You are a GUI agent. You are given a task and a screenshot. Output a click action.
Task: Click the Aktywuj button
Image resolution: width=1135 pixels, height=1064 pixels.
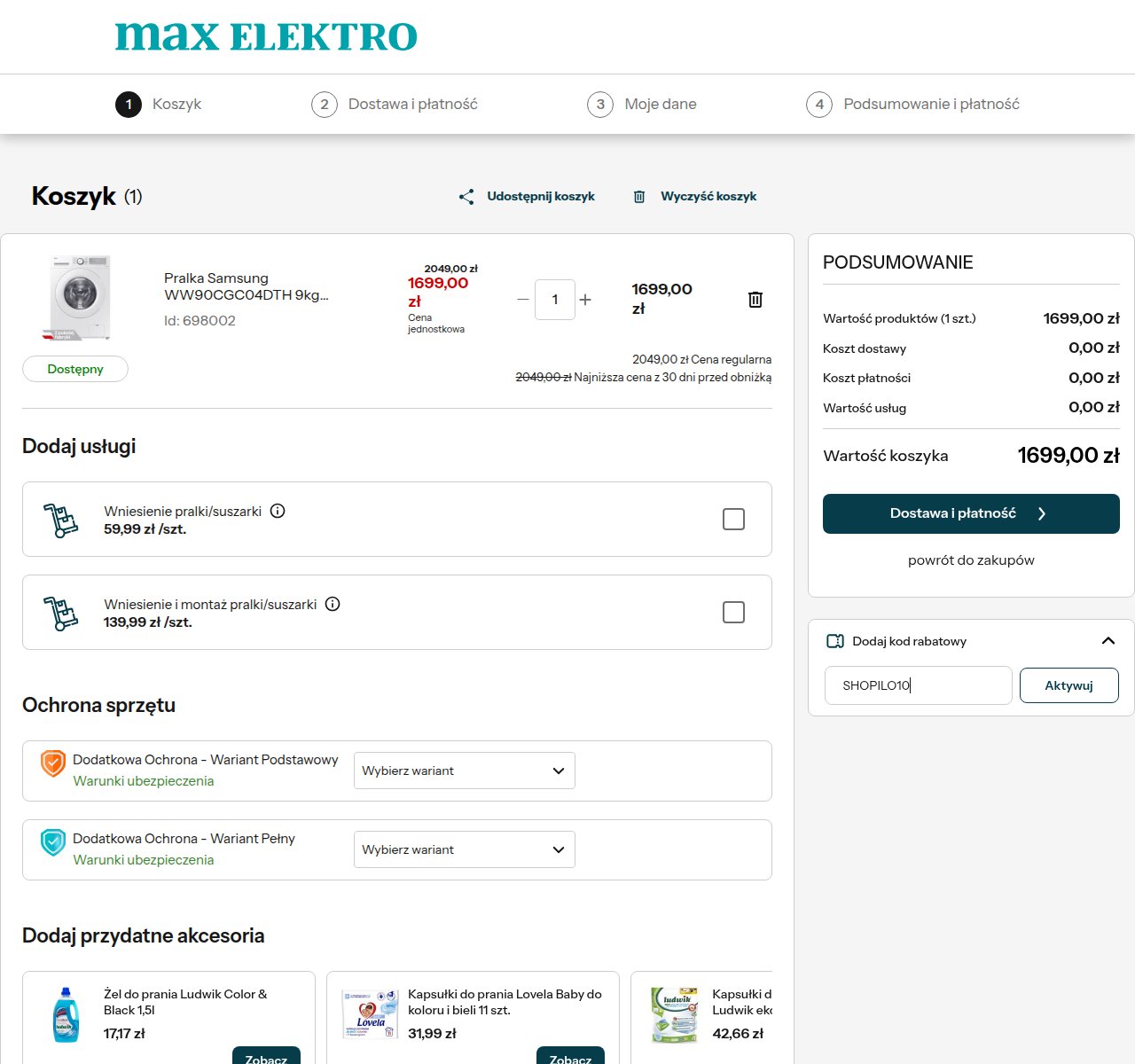[1068, 685]
